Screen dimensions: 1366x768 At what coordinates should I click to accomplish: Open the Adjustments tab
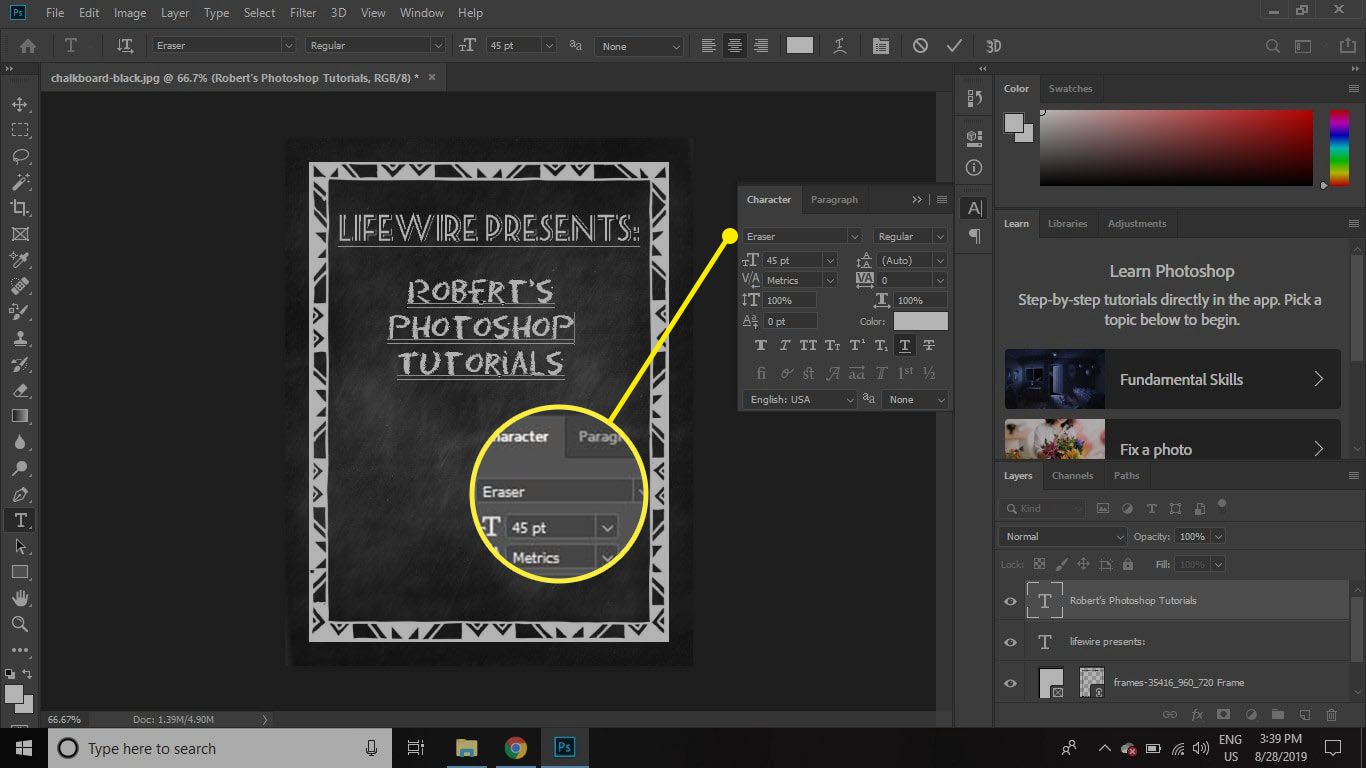[1137, 224]
